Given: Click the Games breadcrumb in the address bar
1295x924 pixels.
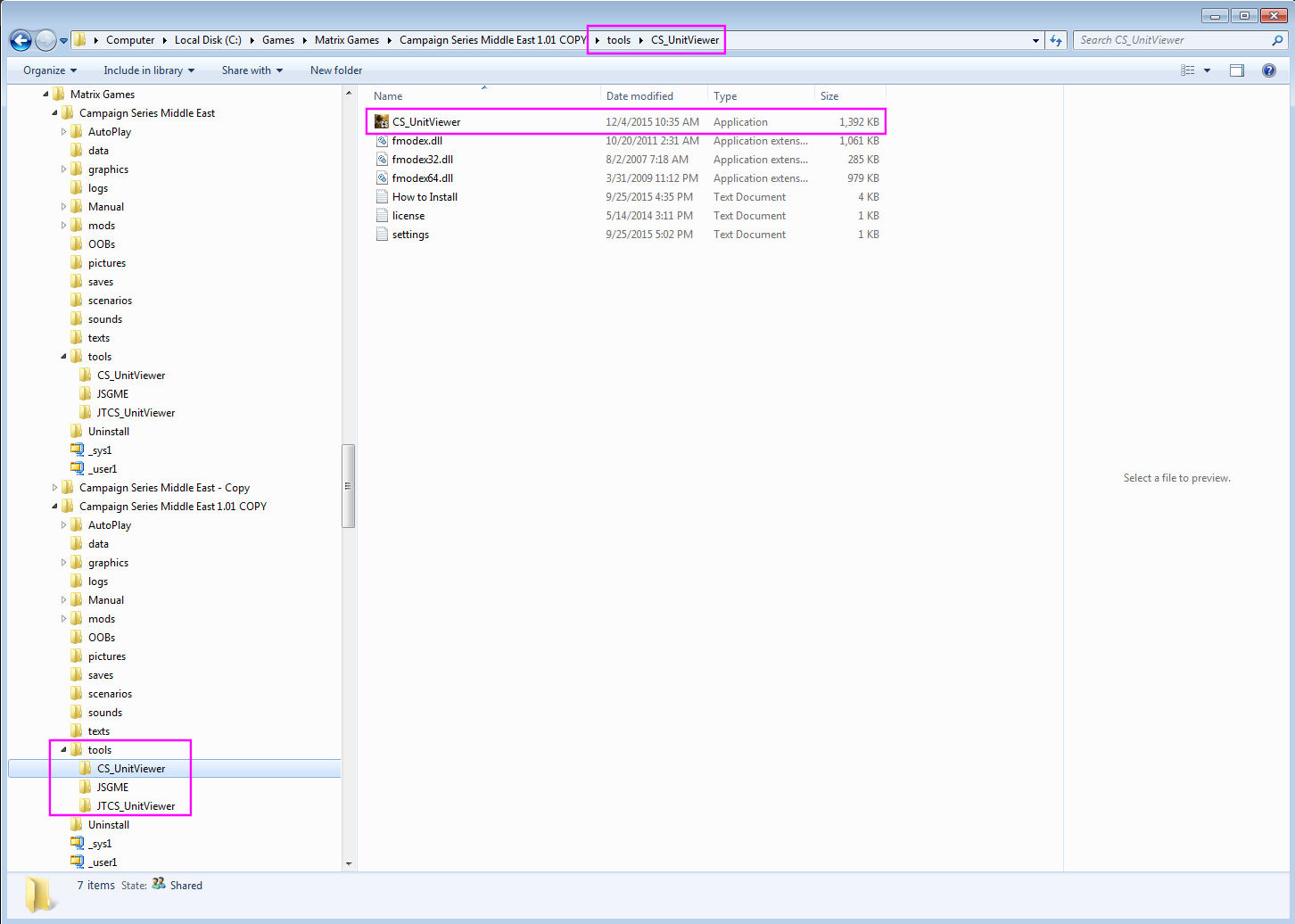Looking at the screenshot, I should [x=278, y=40].
